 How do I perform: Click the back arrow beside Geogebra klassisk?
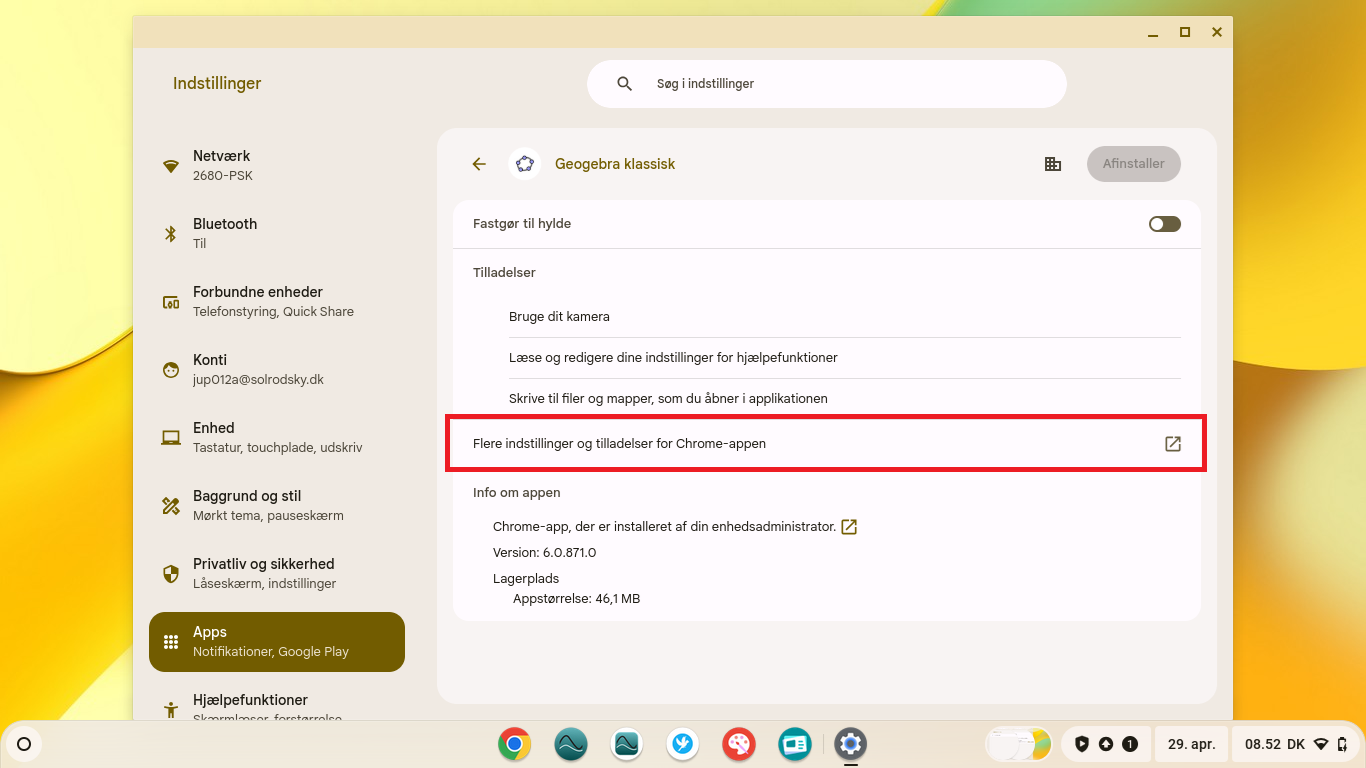[479, 164]
